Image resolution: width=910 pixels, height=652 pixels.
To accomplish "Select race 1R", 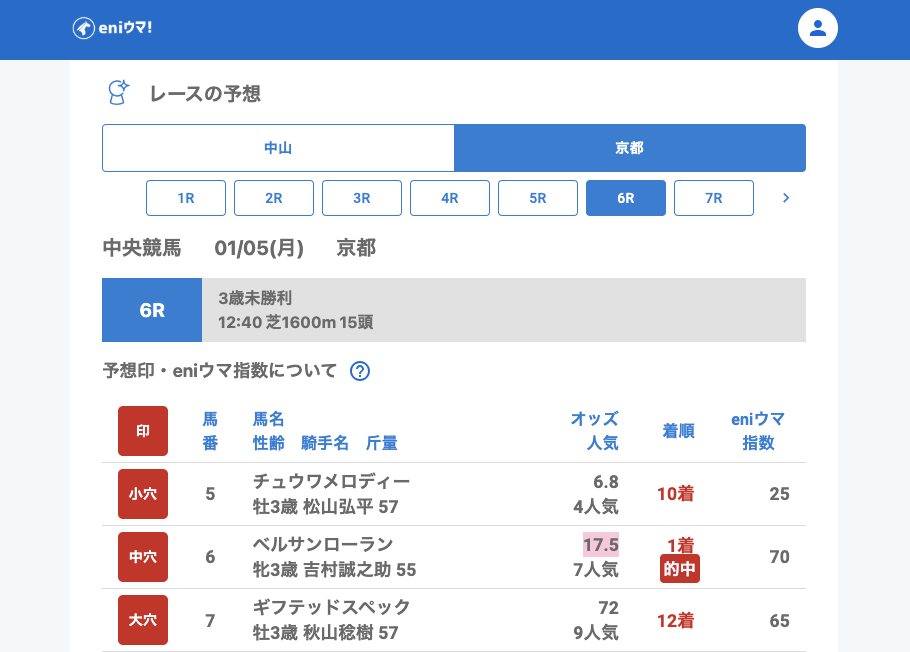I will [186, 198].
